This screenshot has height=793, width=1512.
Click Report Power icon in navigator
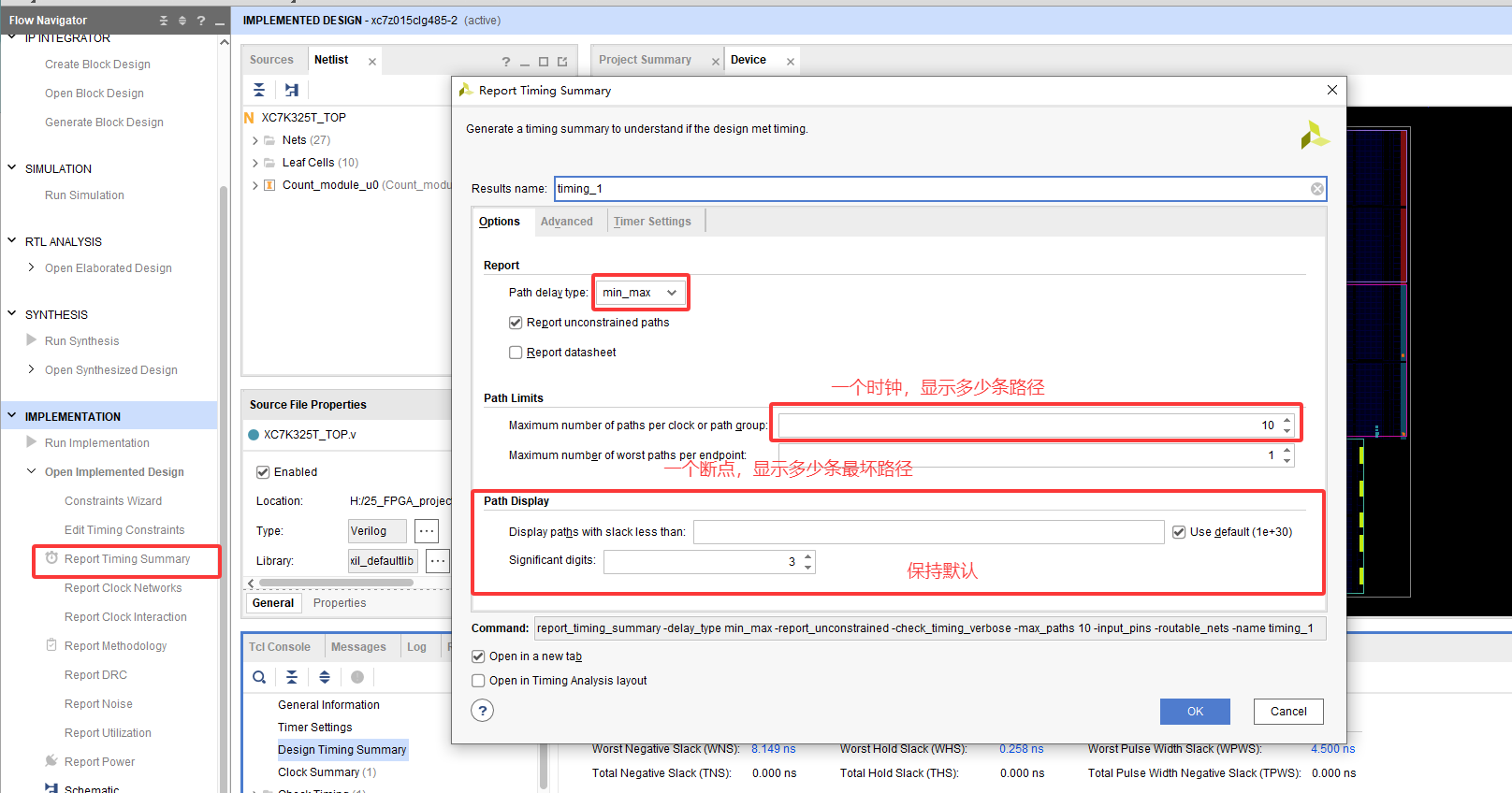(51, 761)
